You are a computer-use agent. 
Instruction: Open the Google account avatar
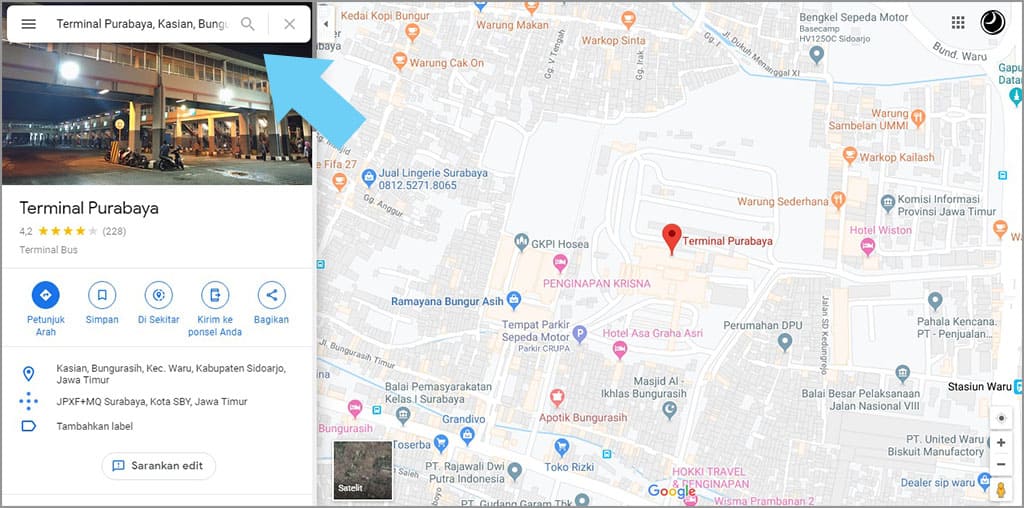992,23
